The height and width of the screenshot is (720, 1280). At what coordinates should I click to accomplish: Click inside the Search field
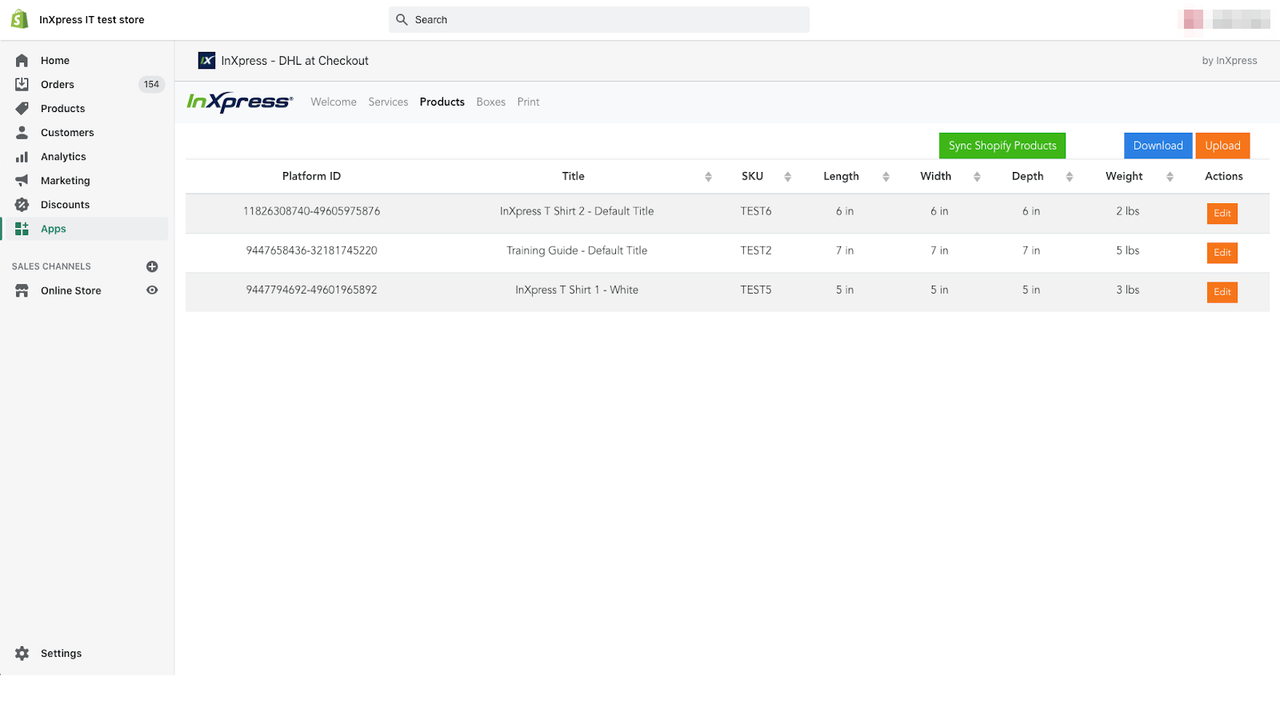(599, 19)
